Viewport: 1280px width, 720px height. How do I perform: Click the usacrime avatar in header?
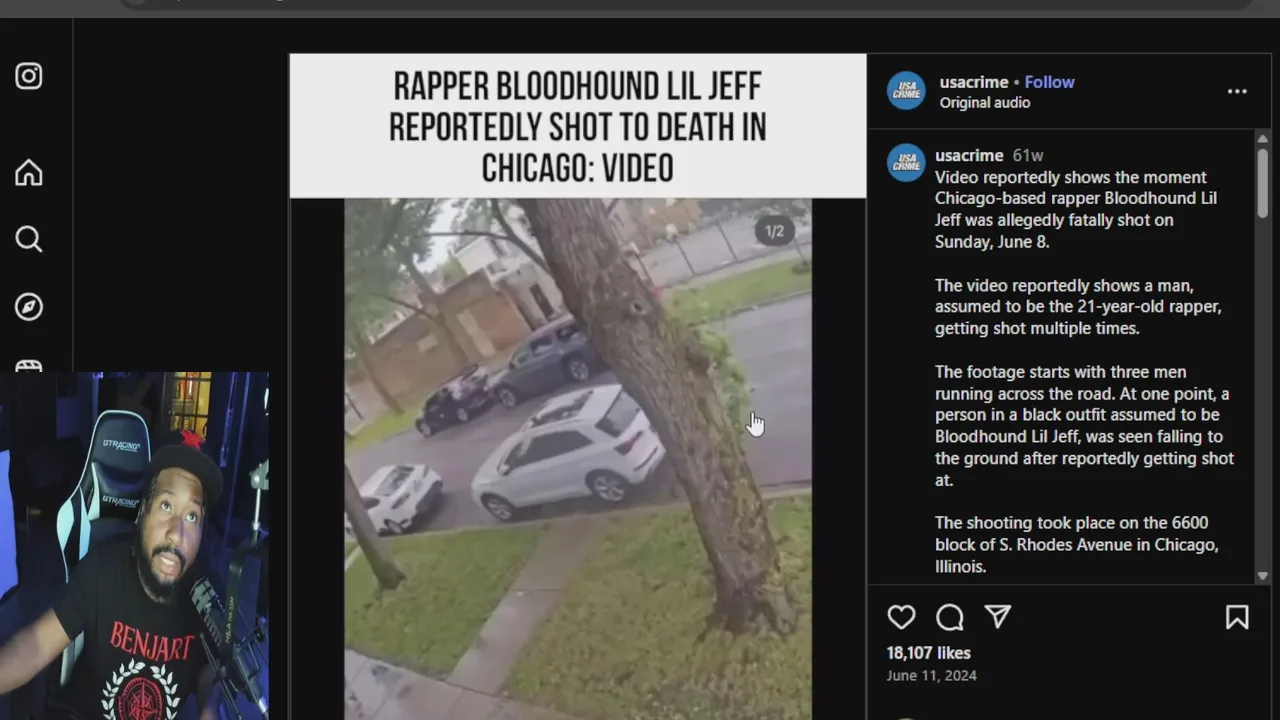906,91
